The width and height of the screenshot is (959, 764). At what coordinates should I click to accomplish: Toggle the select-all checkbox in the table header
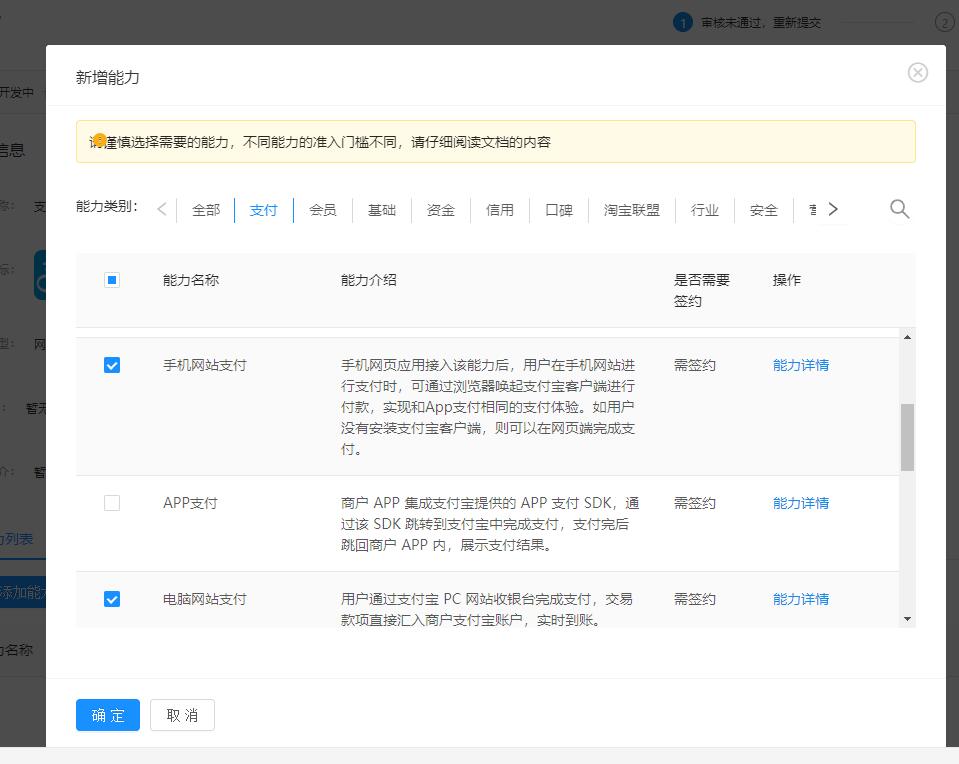point(112,280)
